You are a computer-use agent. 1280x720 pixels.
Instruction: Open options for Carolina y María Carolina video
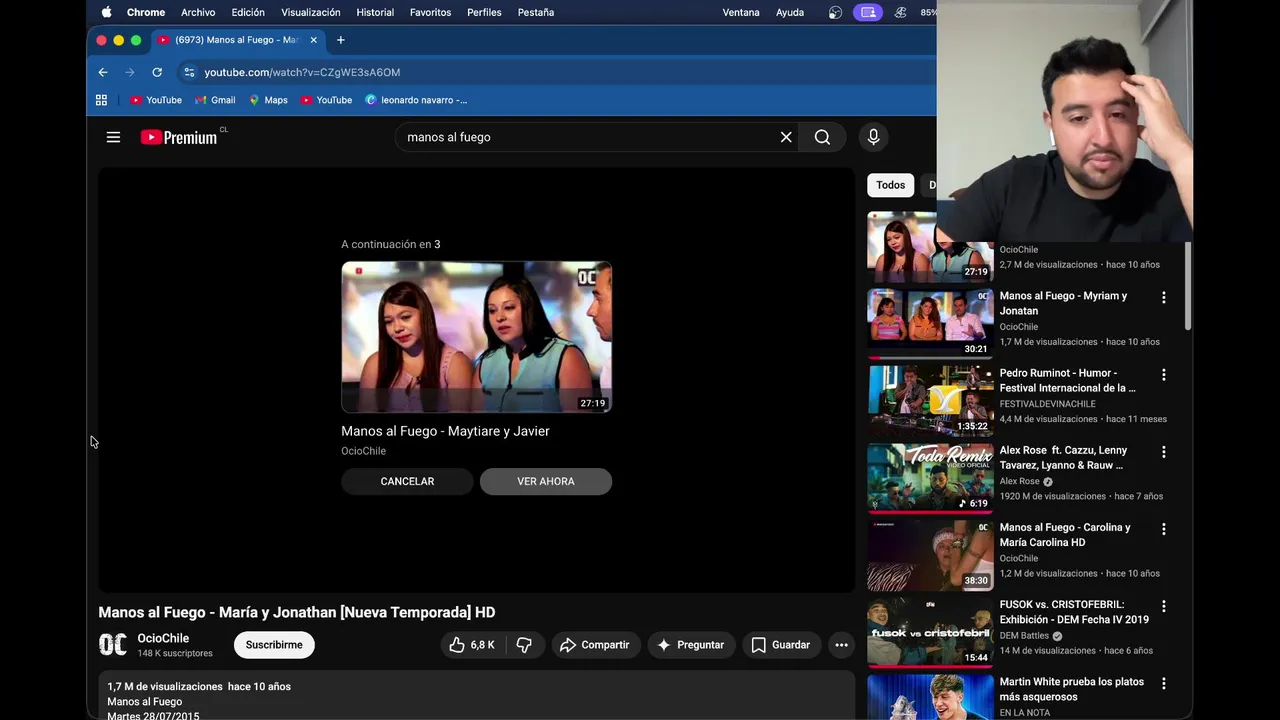click(x=1163, y=529)
